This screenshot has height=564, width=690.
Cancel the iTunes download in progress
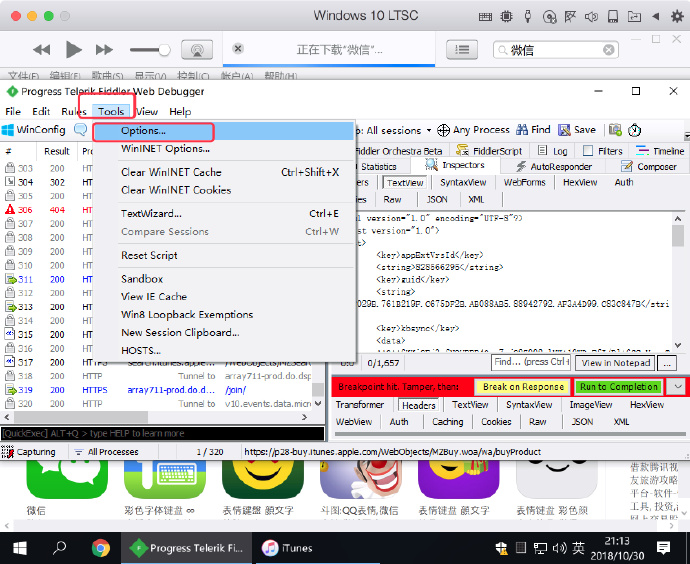tap(238, 48)
